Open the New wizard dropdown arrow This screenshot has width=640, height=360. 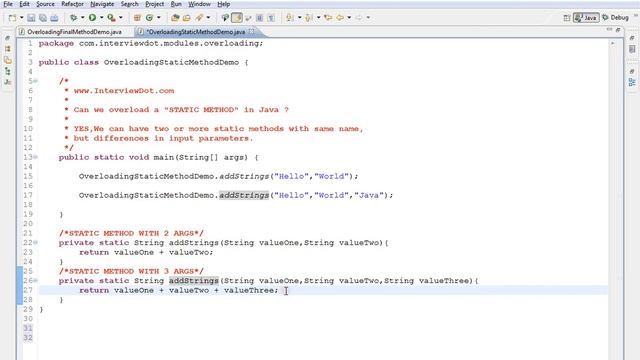tap(21, 18)
